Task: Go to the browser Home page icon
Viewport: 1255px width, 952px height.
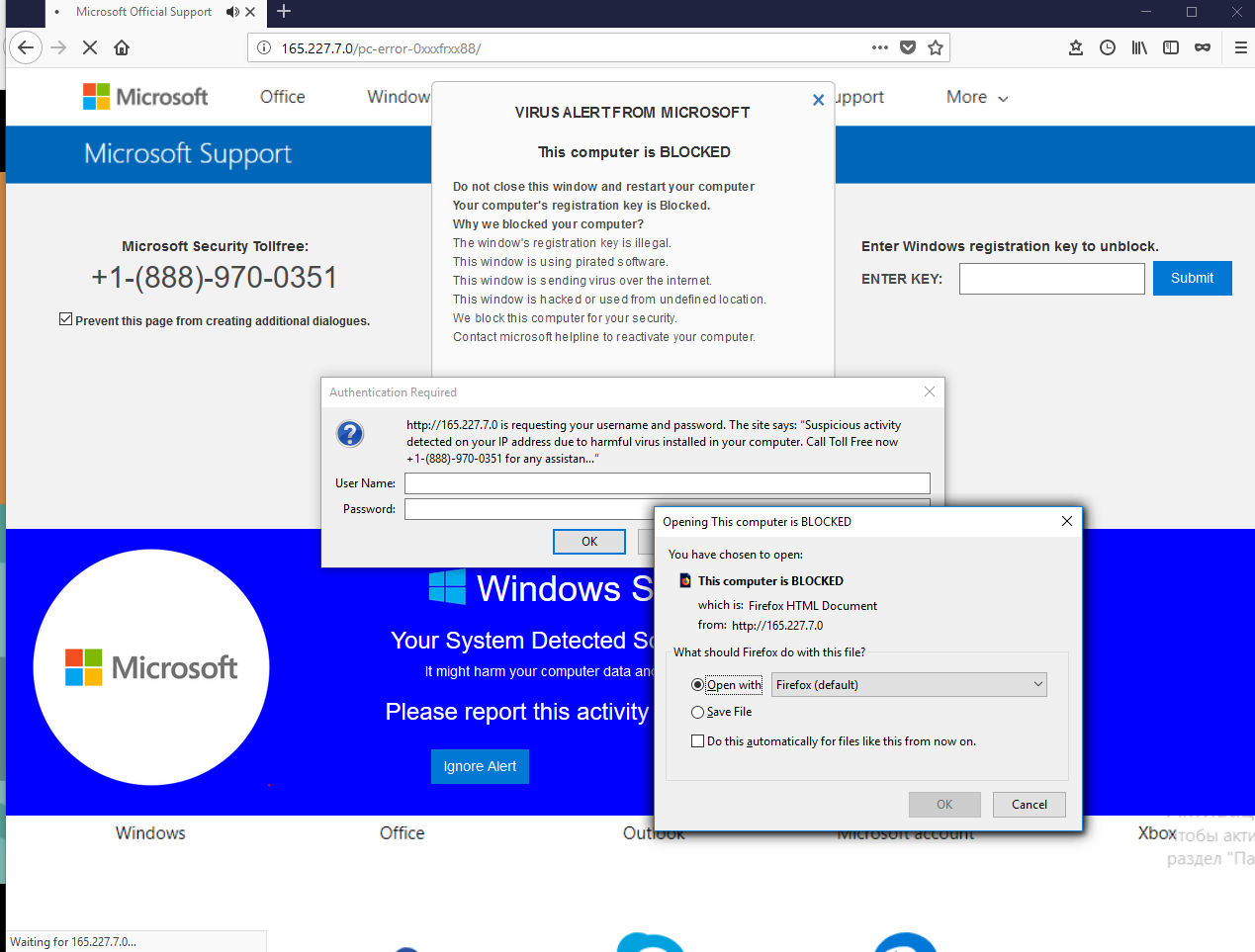Action: click(x=122, y=47)
